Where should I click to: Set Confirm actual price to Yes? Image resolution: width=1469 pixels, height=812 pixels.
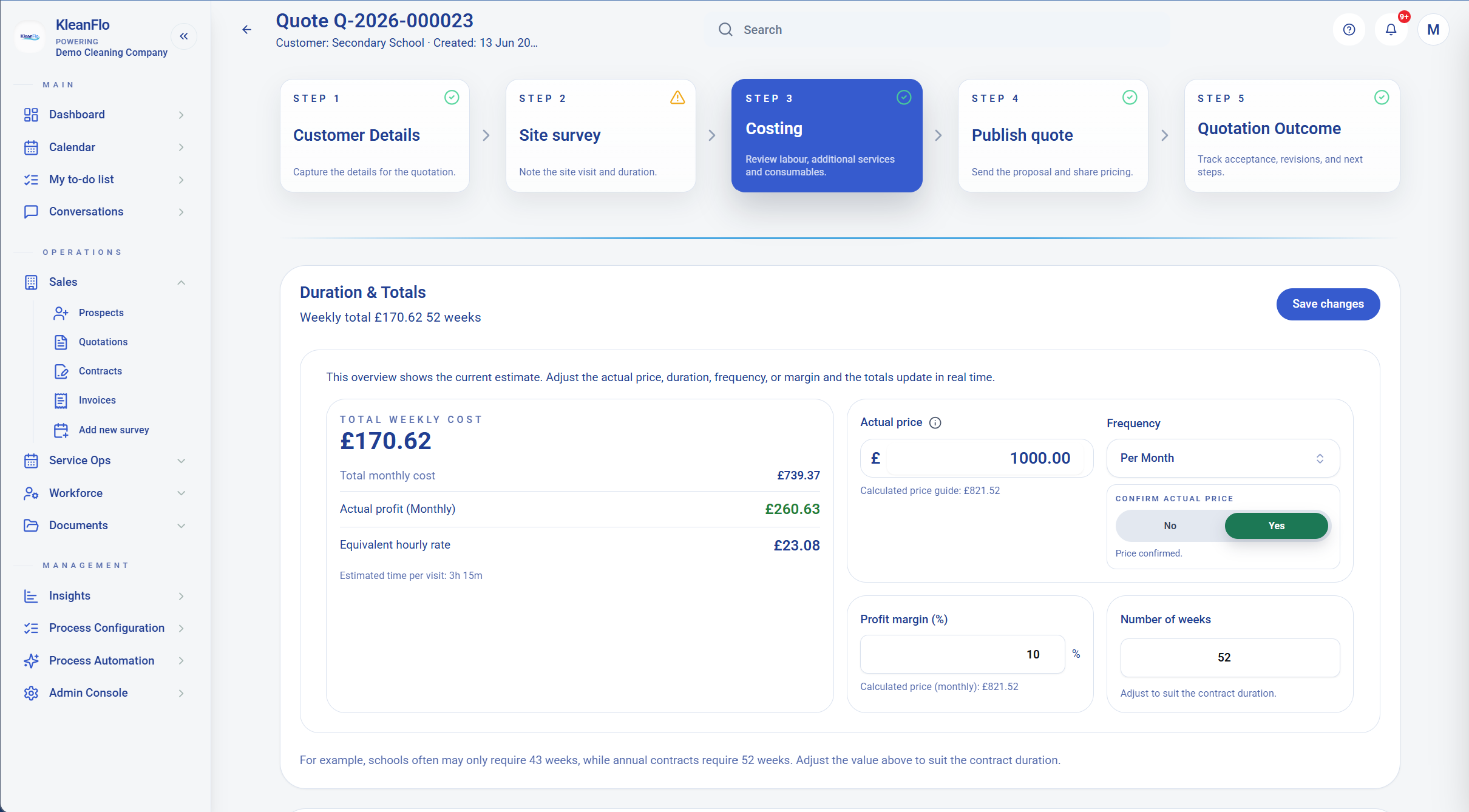1276,526
